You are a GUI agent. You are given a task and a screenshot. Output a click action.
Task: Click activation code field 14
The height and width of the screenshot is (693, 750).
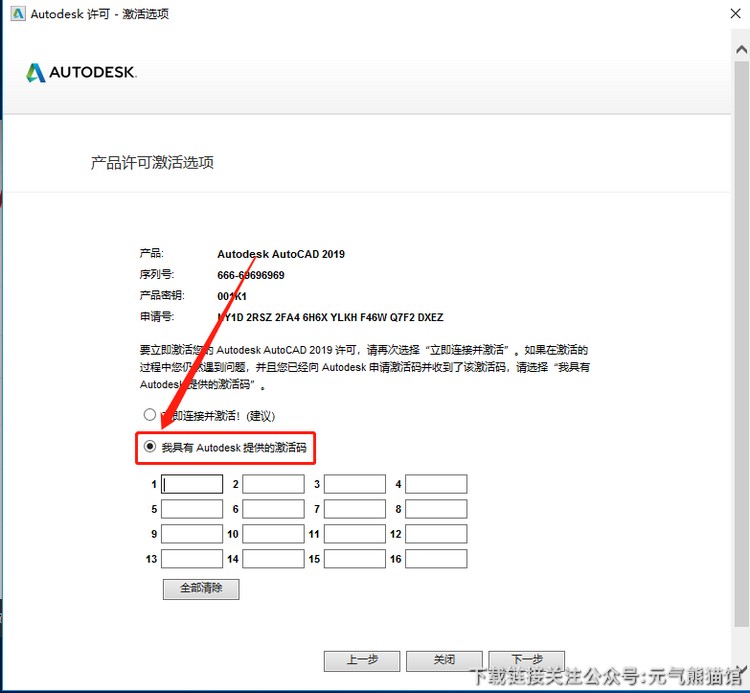coord(273,559)
